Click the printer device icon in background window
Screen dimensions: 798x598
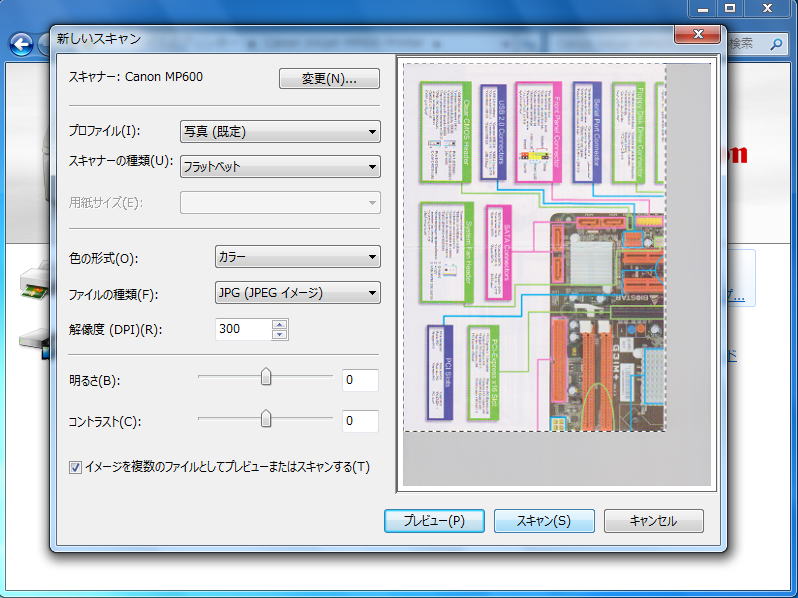click(x=34, y=283)
